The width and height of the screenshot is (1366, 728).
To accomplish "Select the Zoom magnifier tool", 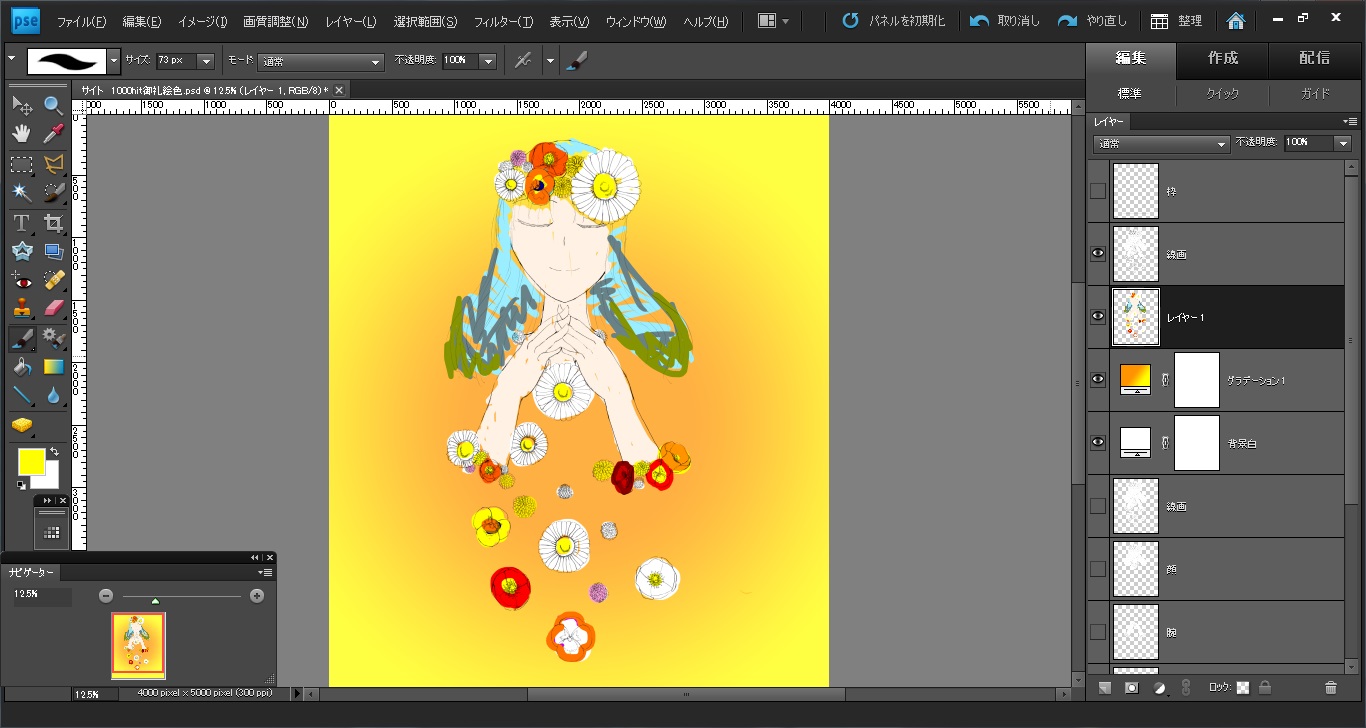I will point(54,105).
